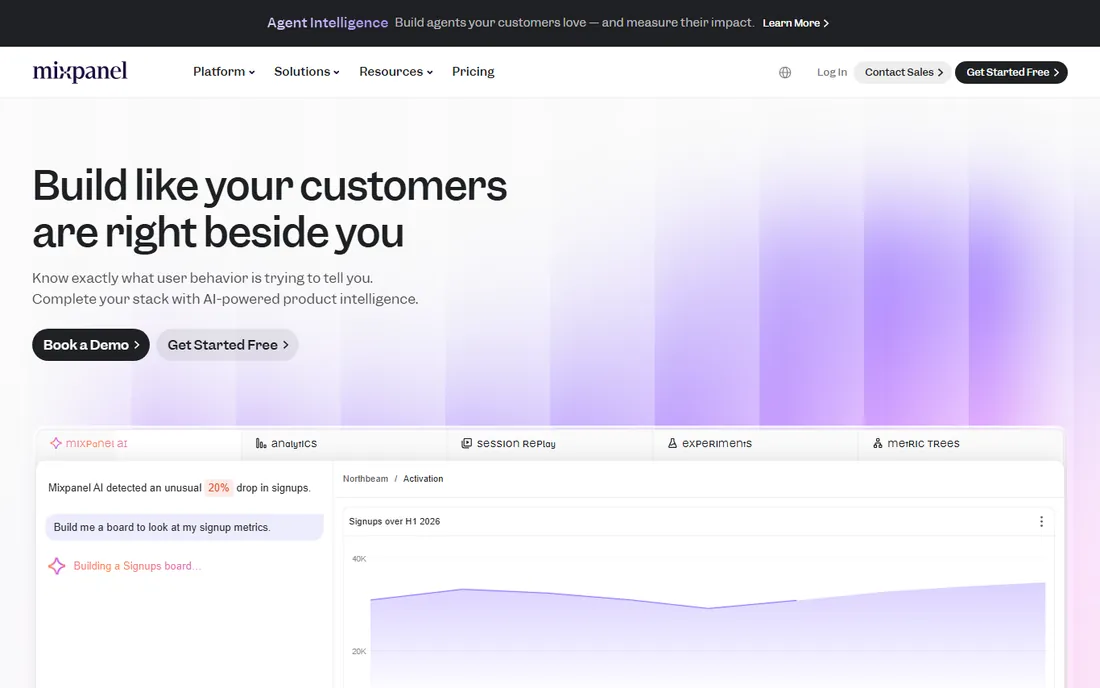Click Learn More in the top banner
Viewport: 1100px width, 688px height.
pyautogui.click(x=796, y=23)
